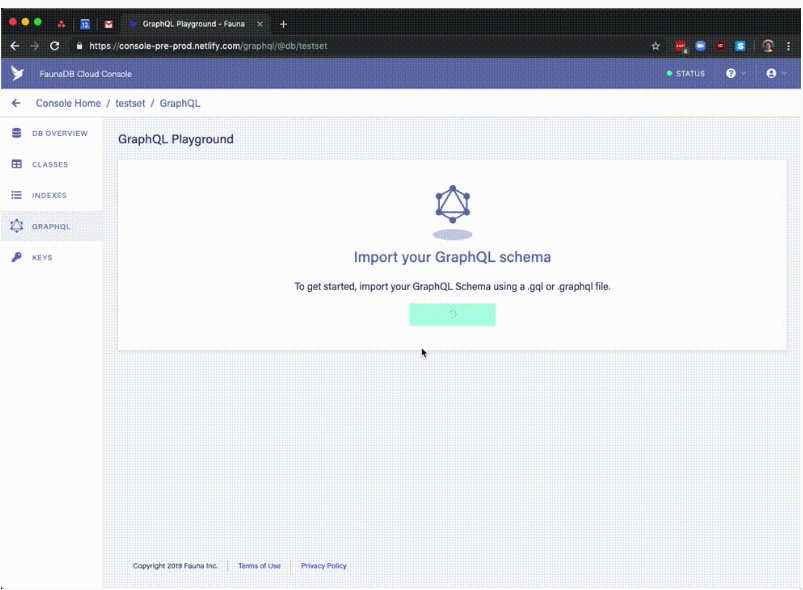Open the red pinned tab icon
803x590 pixels.
point(61,24)
